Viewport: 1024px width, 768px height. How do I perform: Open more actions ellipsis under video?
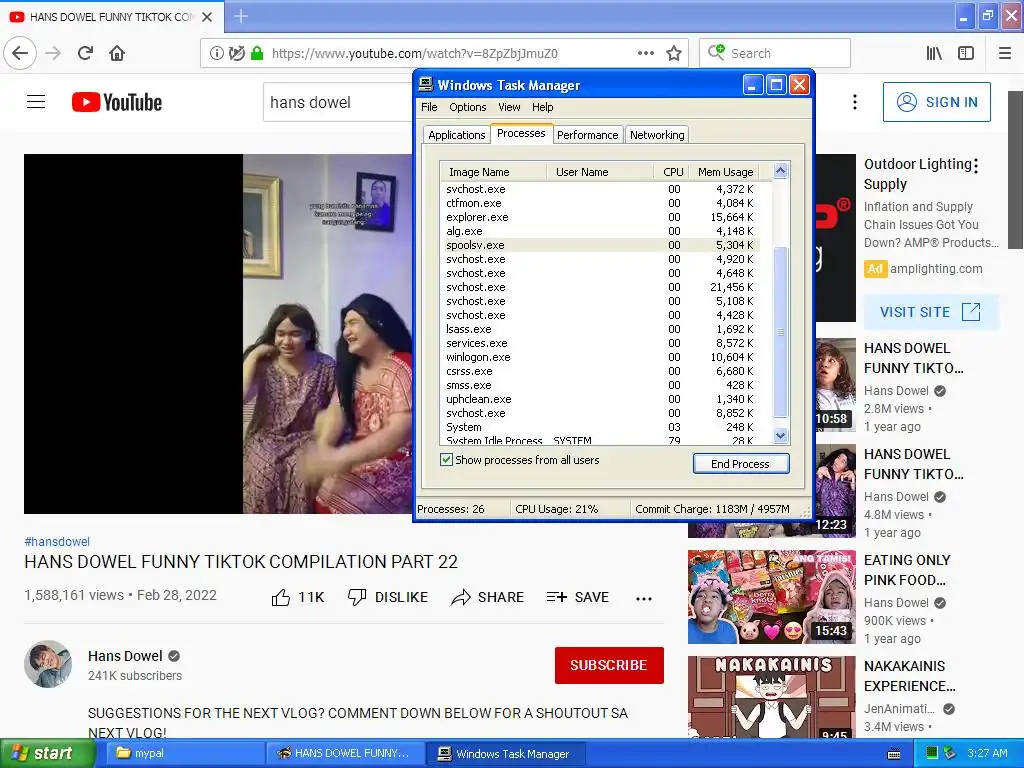[x=644, y=598]
